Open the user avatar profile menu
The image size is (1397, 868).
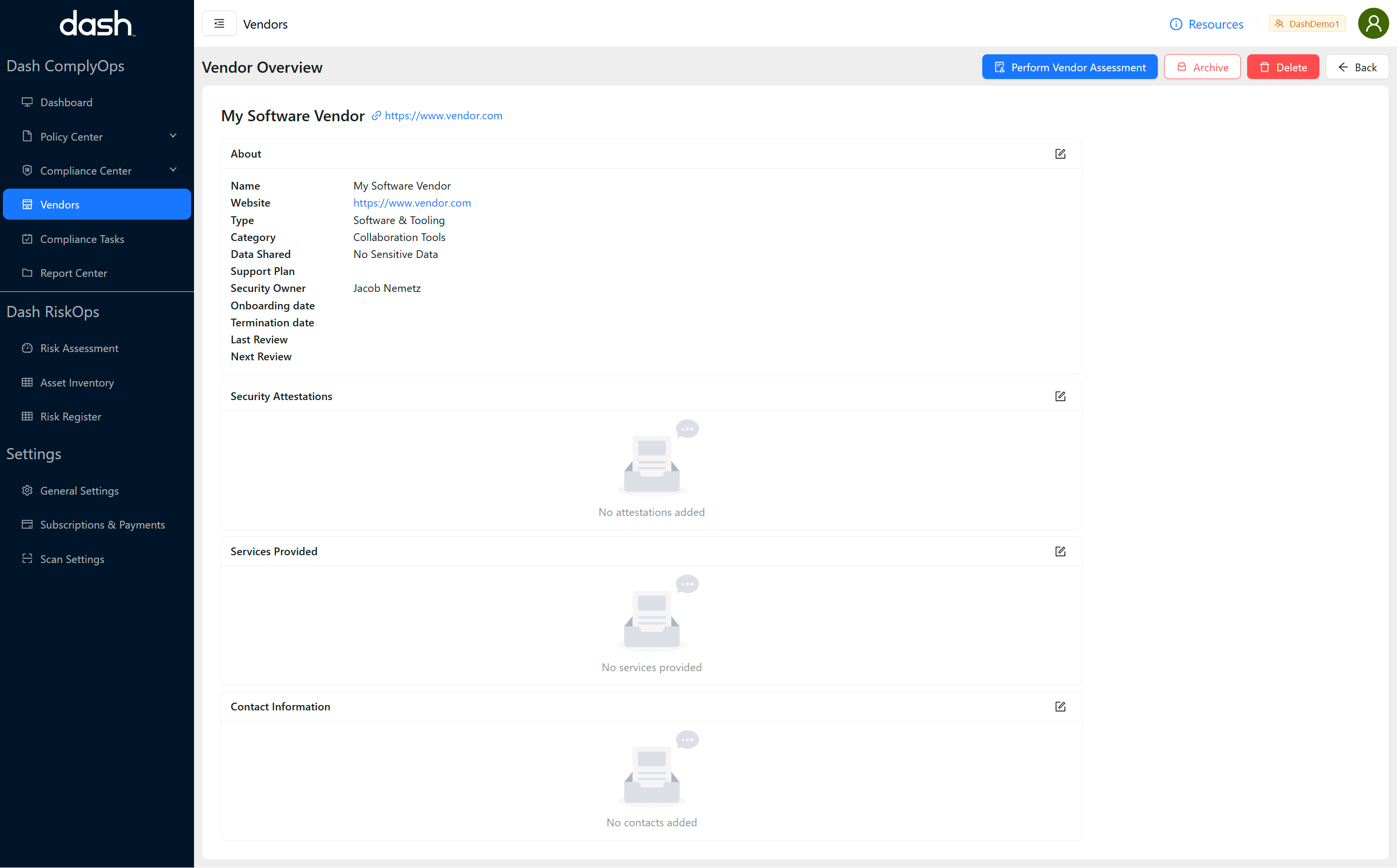point(1373,24)
